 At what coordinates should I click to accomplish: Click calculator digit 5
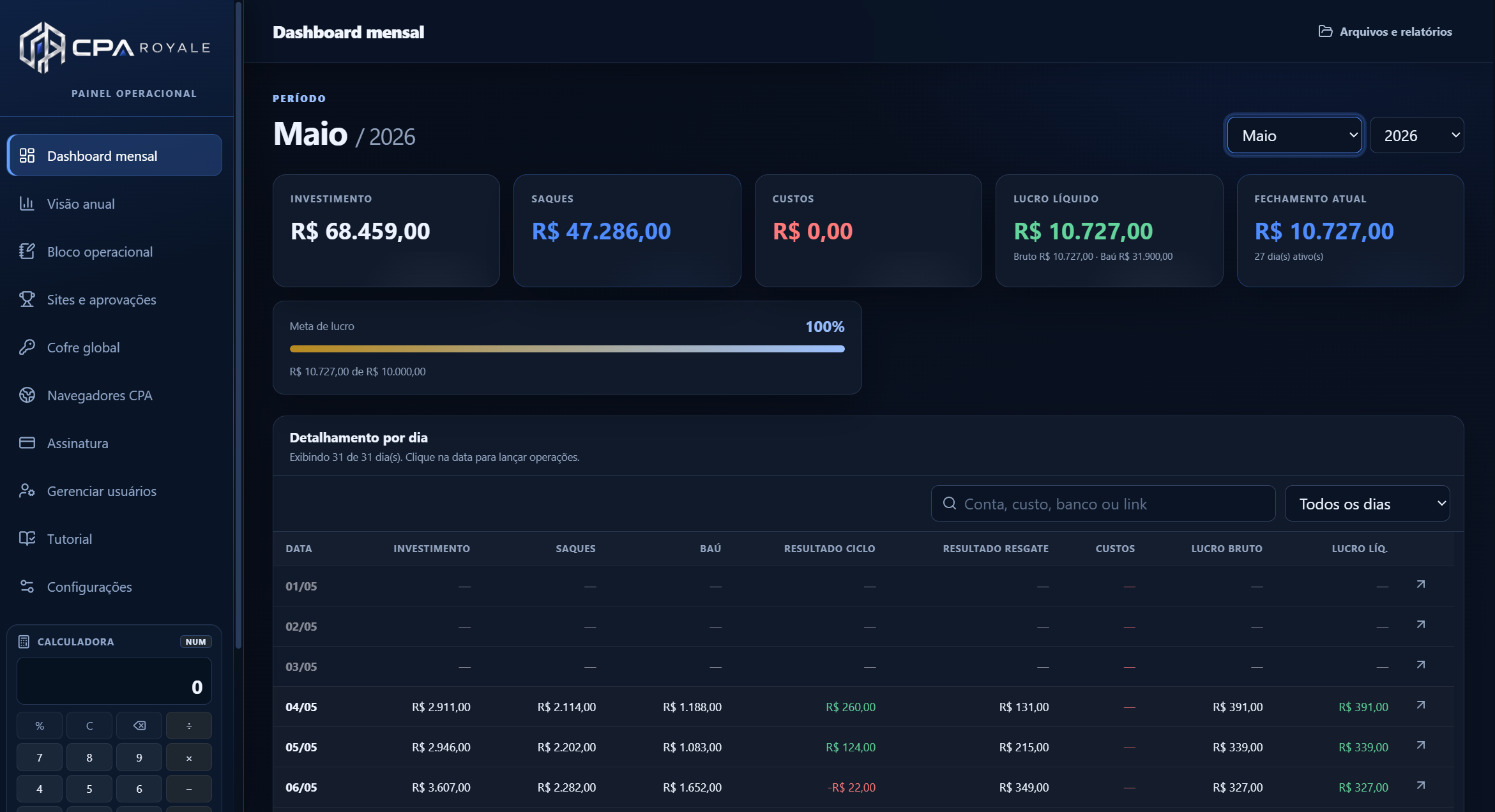point(89,789)
